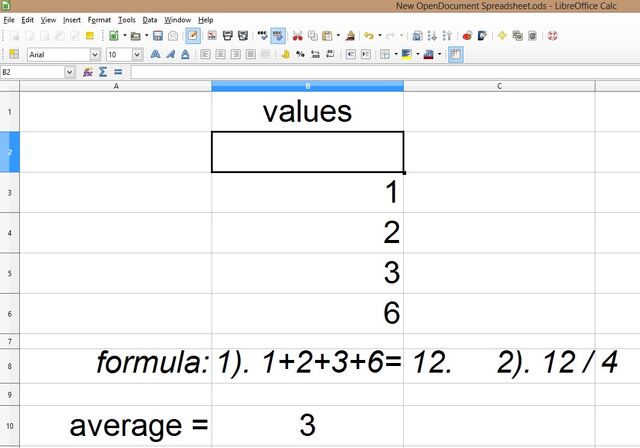Select column B header
The height and width of the screenshot is (448, 640).
coord(308,86)
